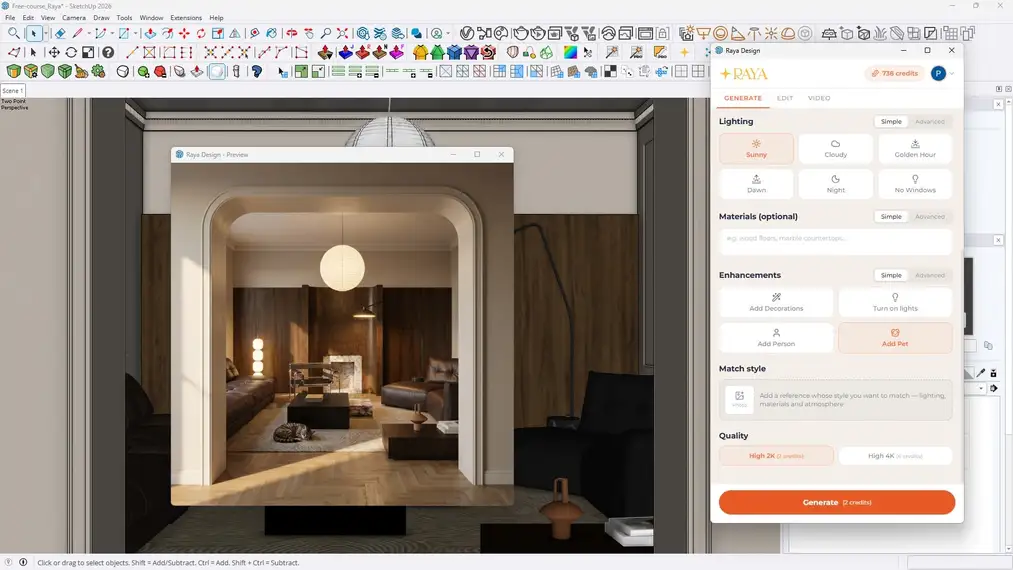Click the circular arrows rotate icon in second row
Screen dimensions: 1013x570
click(71, 52)
